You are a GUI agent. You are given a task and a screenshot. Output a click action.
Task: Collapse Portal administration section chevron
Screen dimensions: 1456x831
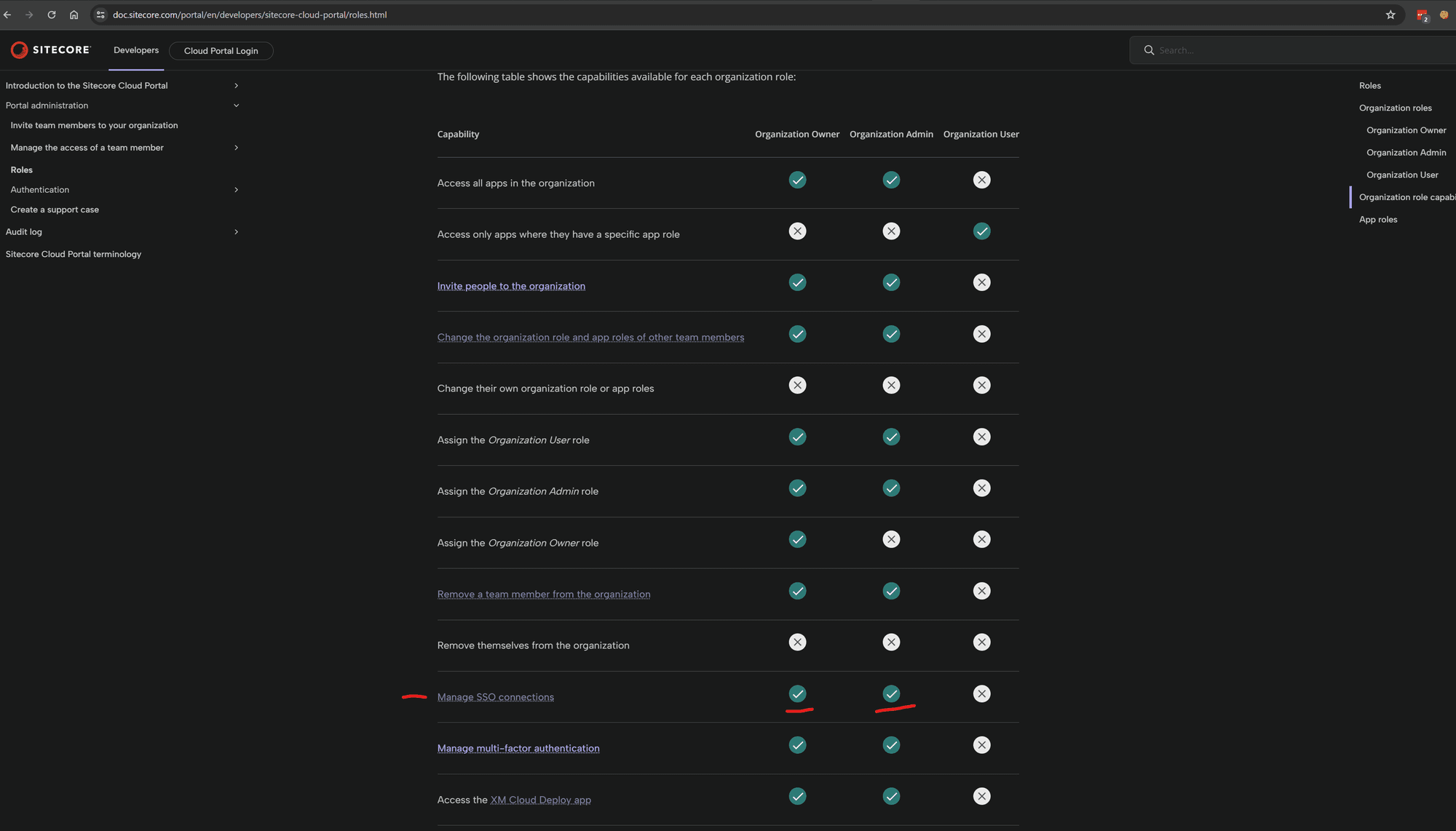(236, 106)
